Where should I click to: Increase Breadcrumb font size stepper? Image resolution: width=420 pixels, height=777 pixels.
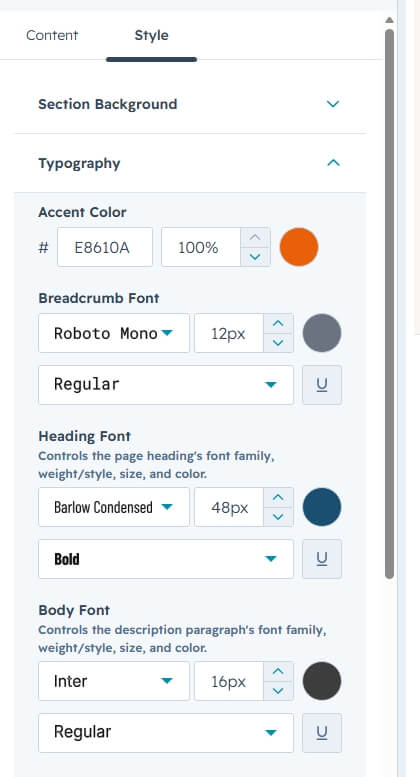click(x=278, y=324)
